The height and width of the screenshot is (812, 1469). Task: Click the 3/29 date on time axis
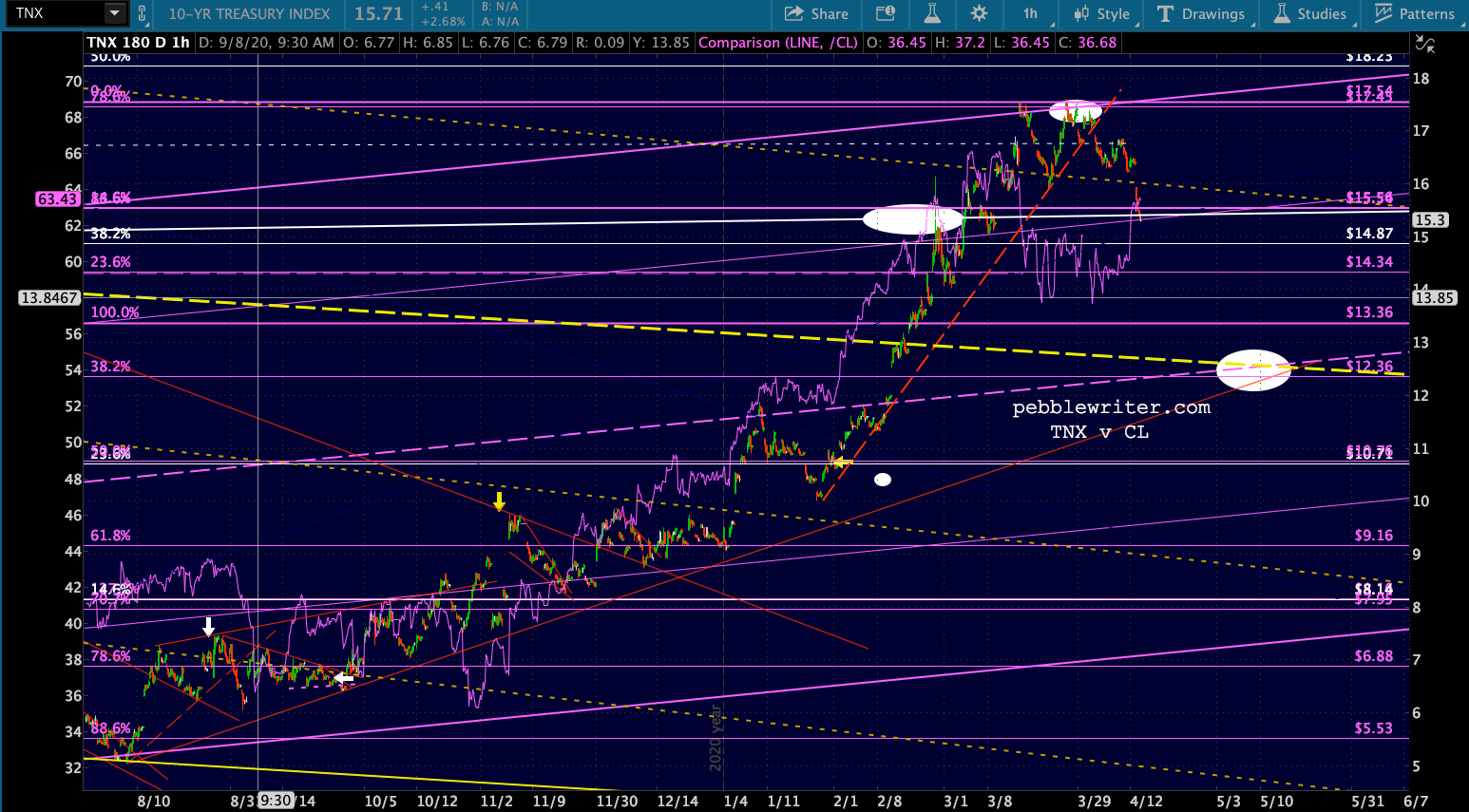point(1095,801)
